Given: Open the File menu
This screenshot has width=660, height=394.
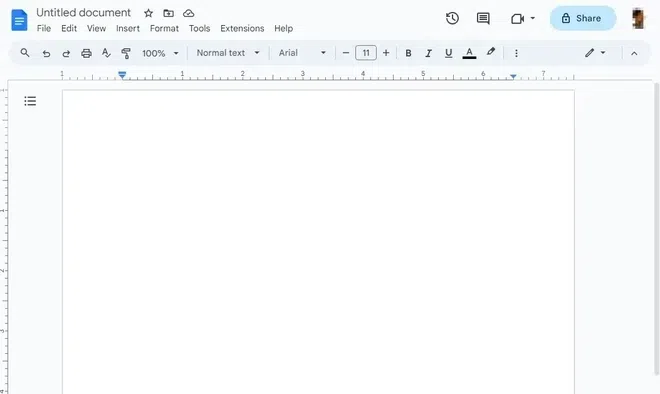Looking at the screenshot, I should pos(44,29).
